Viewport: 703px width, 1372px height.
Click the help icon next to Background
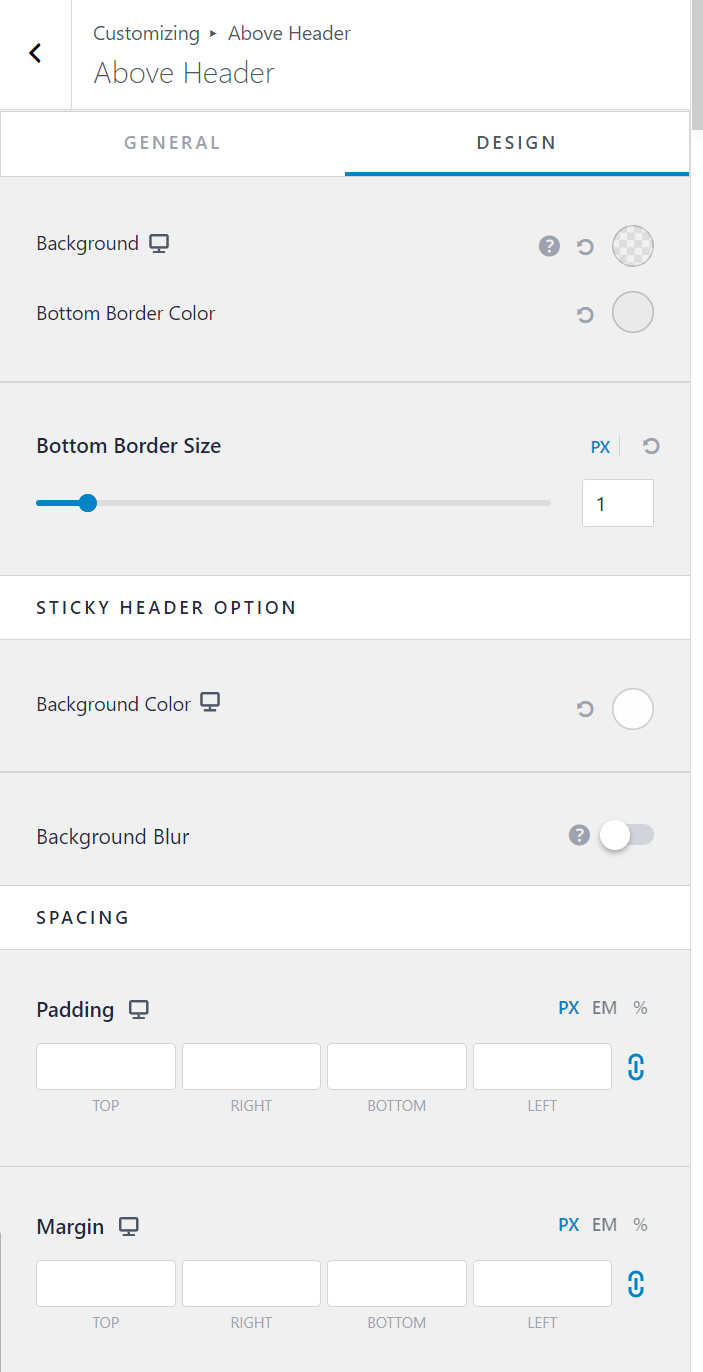549,246
